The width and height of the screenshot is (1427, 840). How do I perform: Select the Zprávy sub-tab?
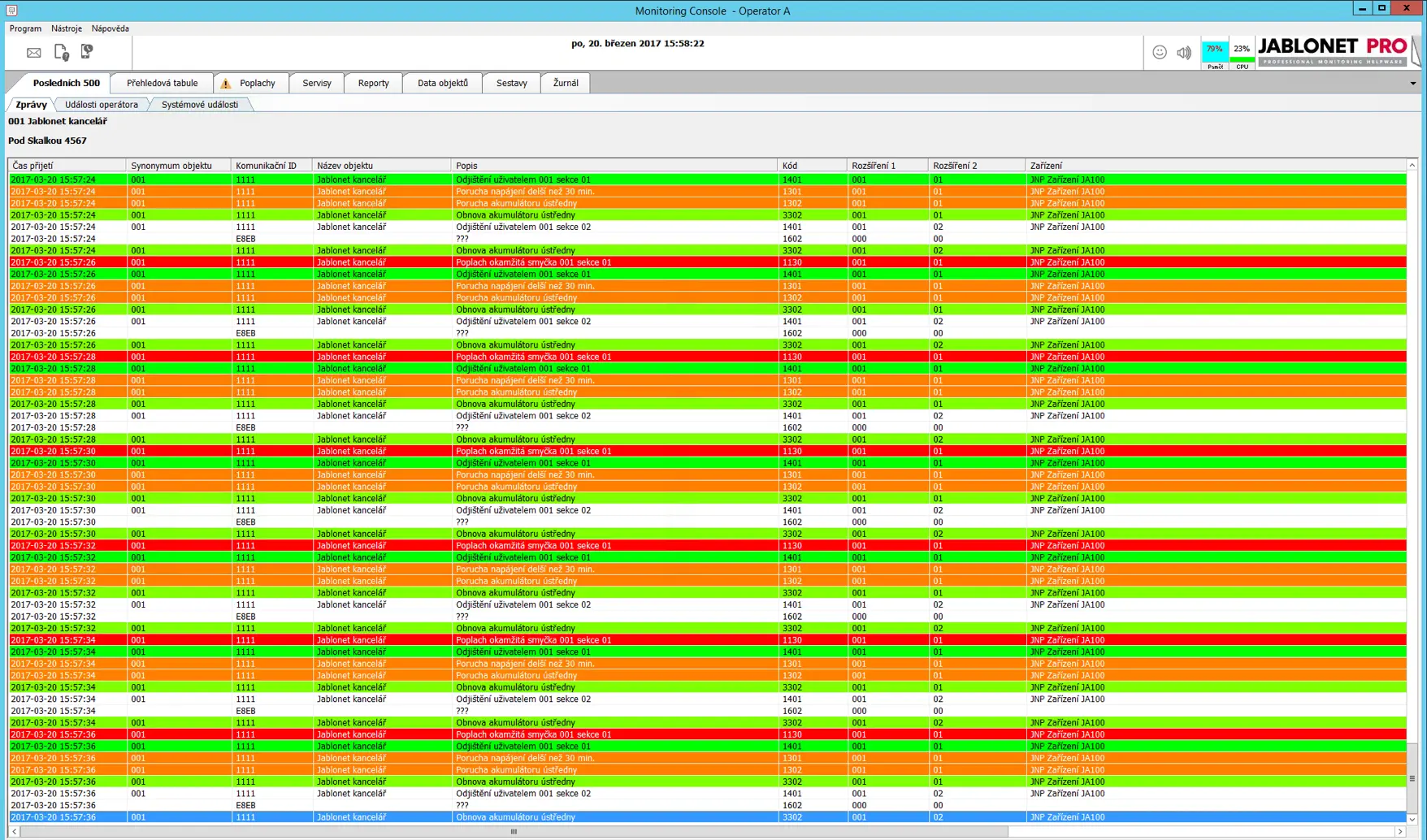(31, 105)
